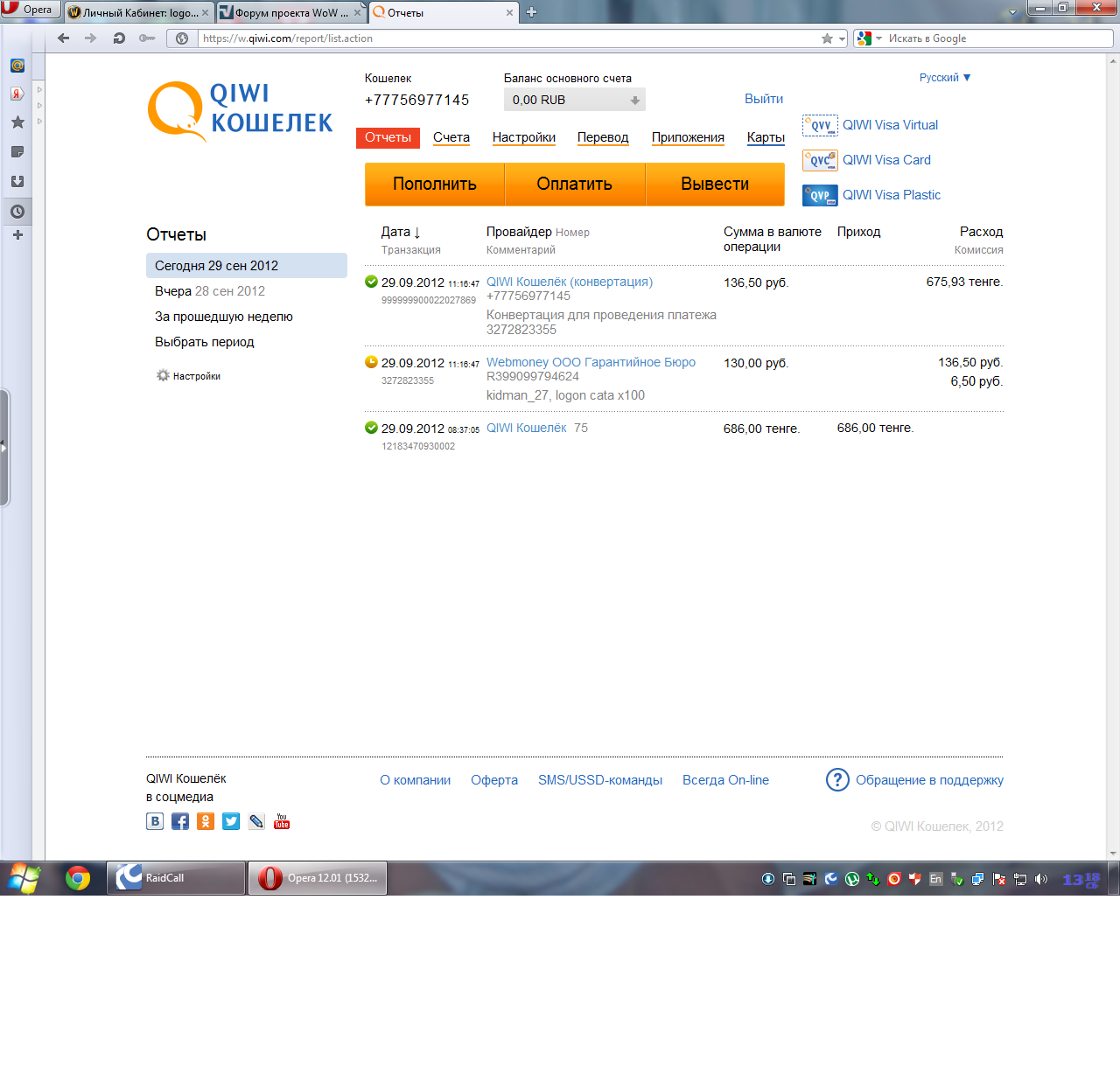Reload the current page
The image size is (1120, 1088).
pyautogui.click(x=119, y=38)
